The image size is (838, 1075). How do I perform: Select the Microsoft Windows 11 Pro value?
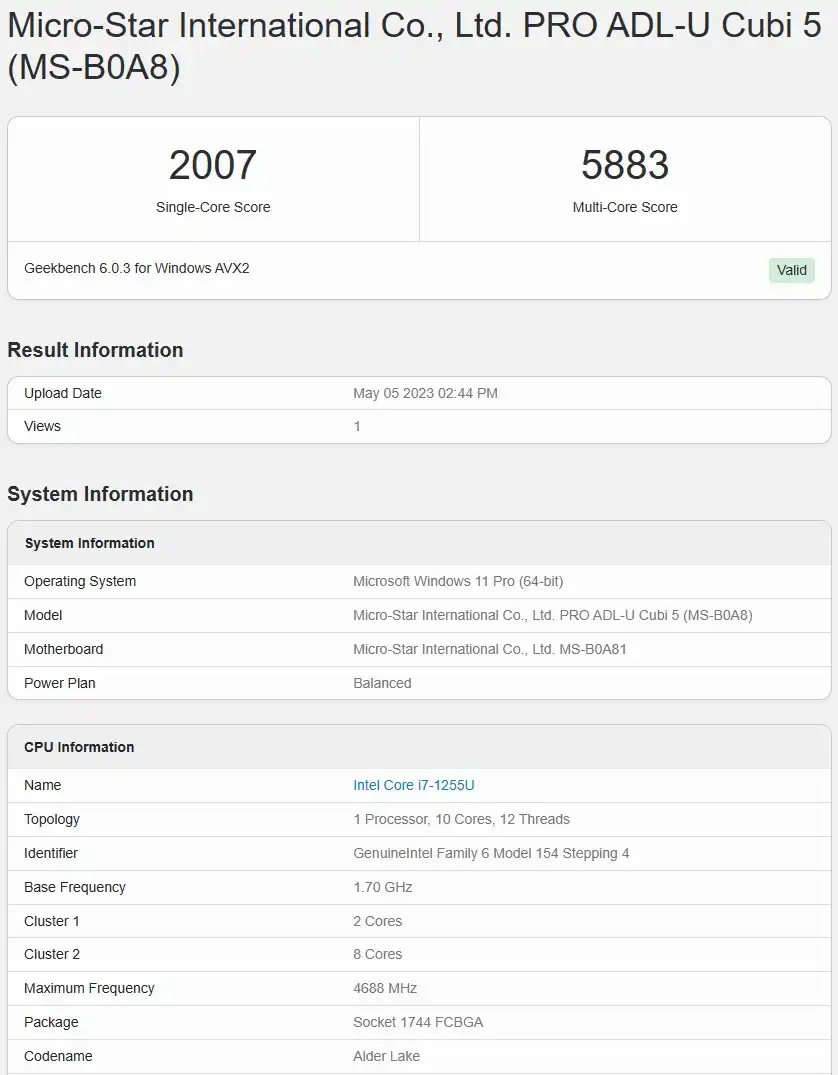(x=458, y=581)
